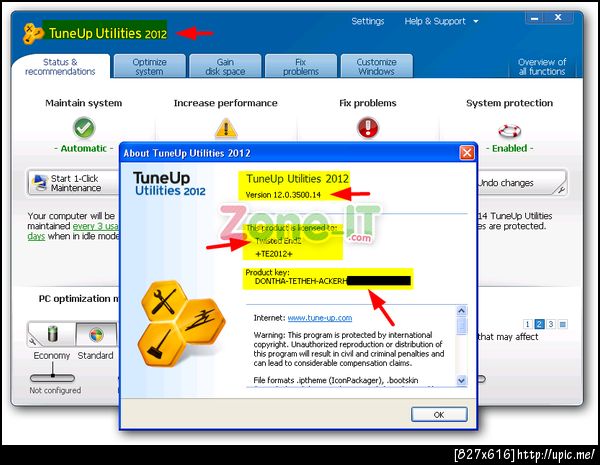Viewport: 600px width, 465px height.
Task: Open Overview of all functions
Action: click(x=542, y=67)
